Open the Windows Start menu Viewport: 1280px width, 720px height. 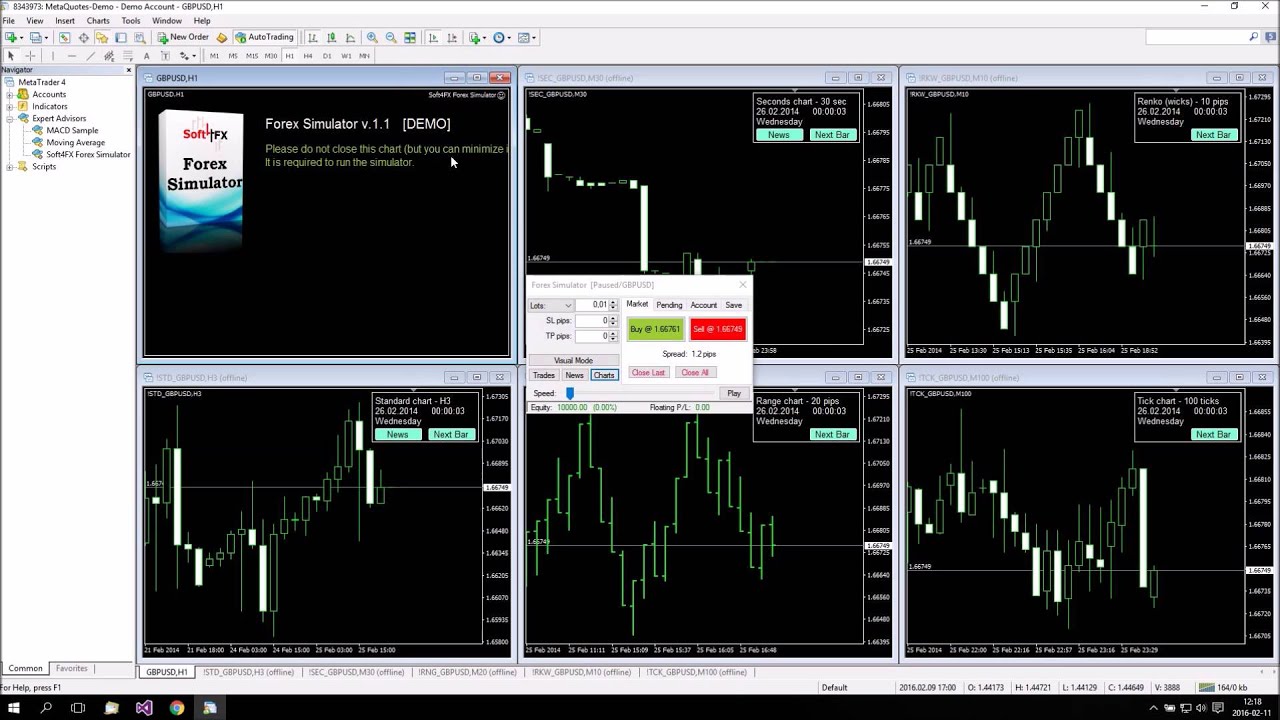coord(14,708)
